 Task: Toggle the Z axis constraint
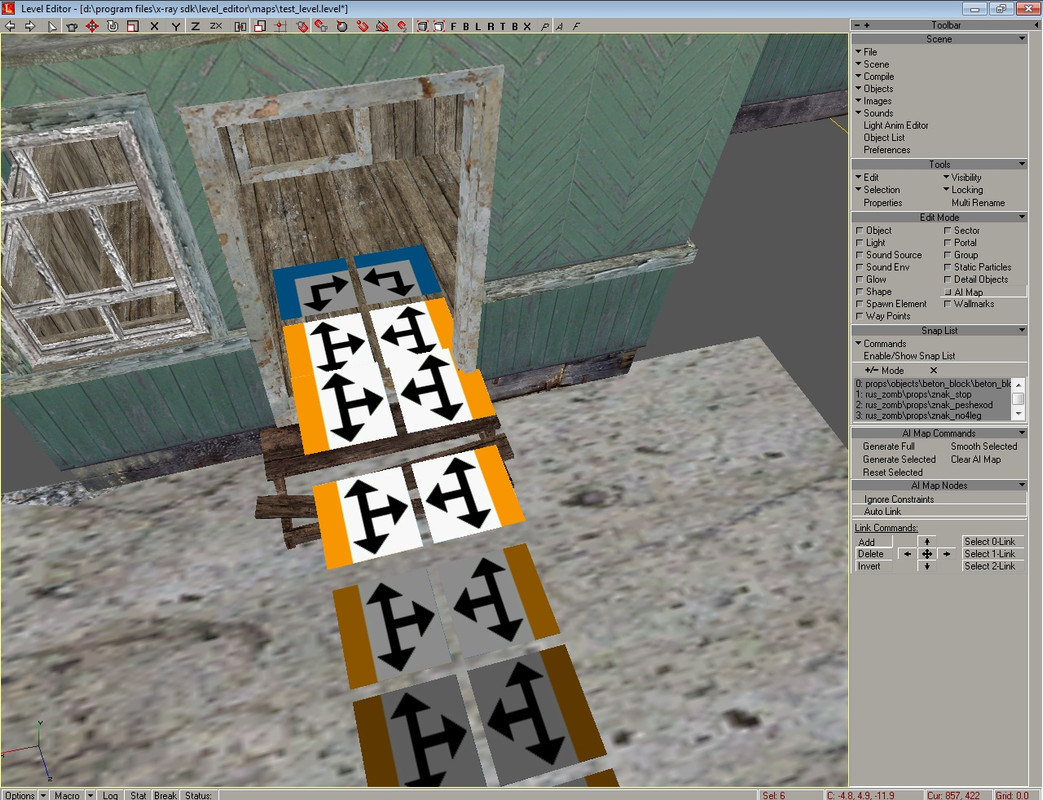click(195, 26)
